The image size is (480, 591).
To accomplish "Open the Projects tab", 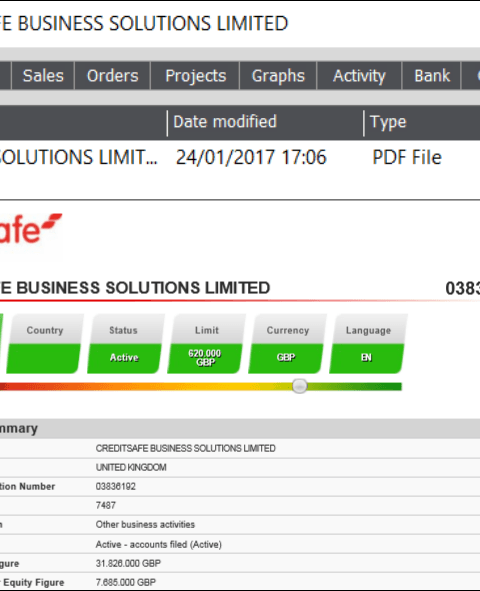I will [195, 76].
